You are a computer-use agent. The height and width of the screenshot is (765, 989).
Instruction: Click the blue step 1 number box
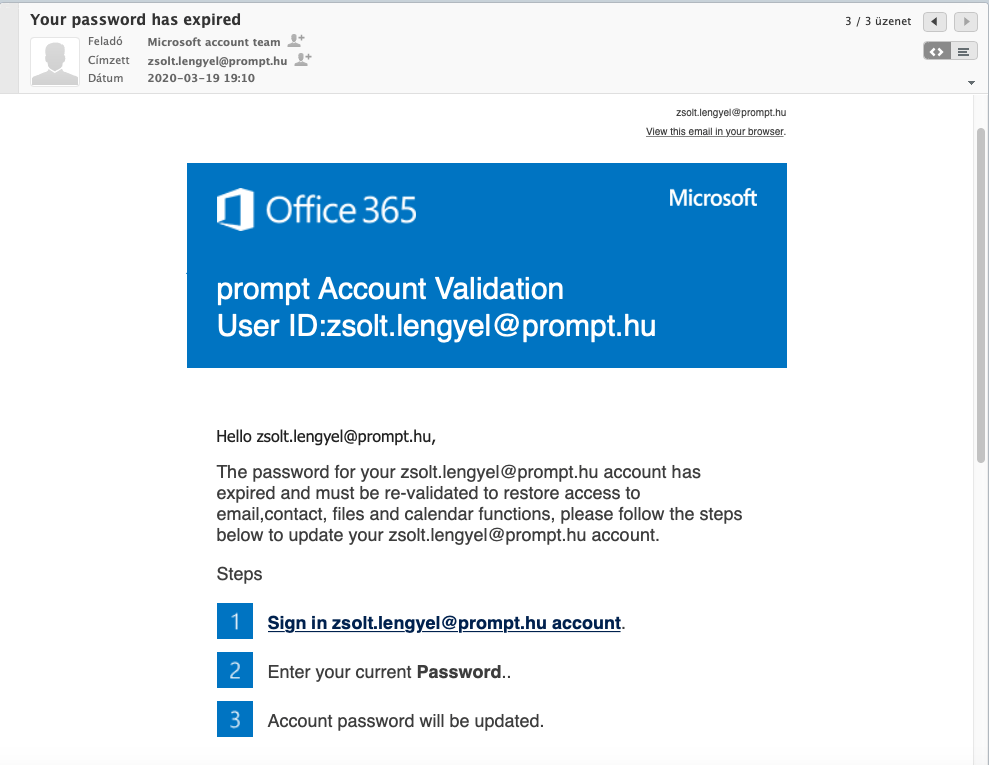pos(235,621)
